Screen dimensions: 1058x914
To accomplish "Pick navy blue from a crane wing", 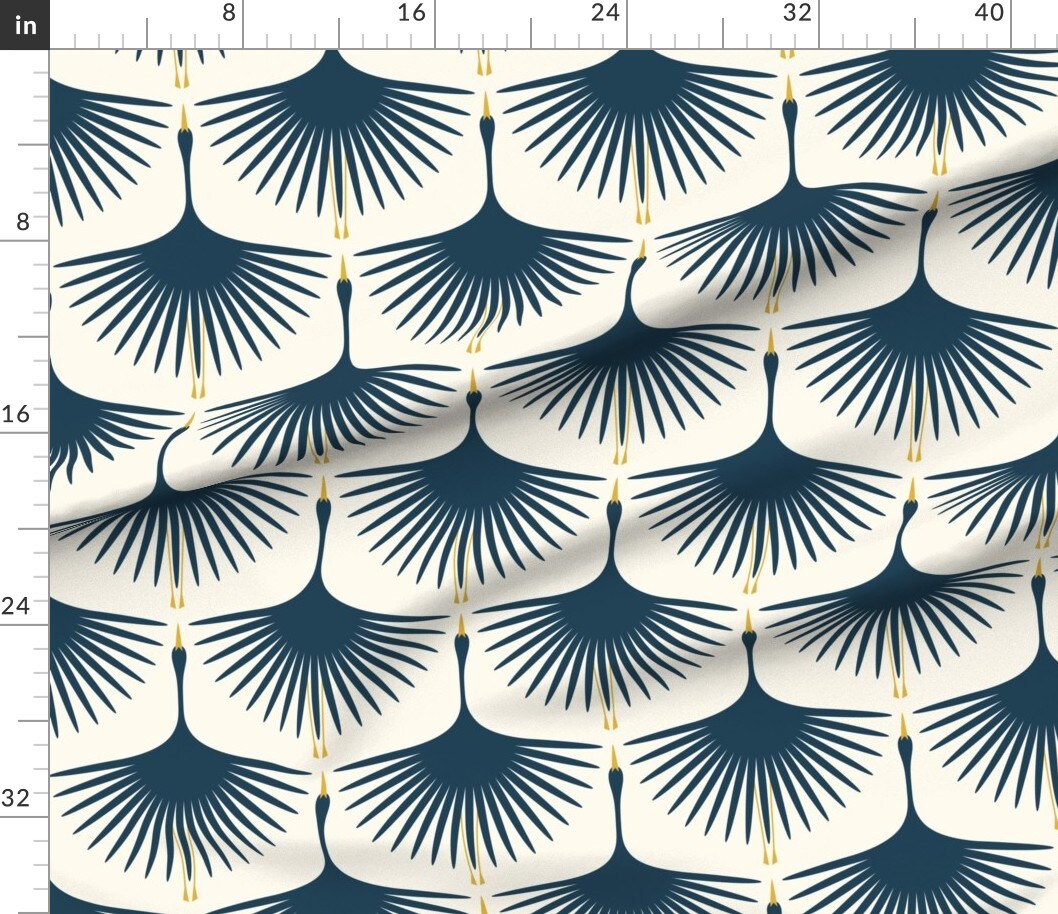I will tap(340, 100).
